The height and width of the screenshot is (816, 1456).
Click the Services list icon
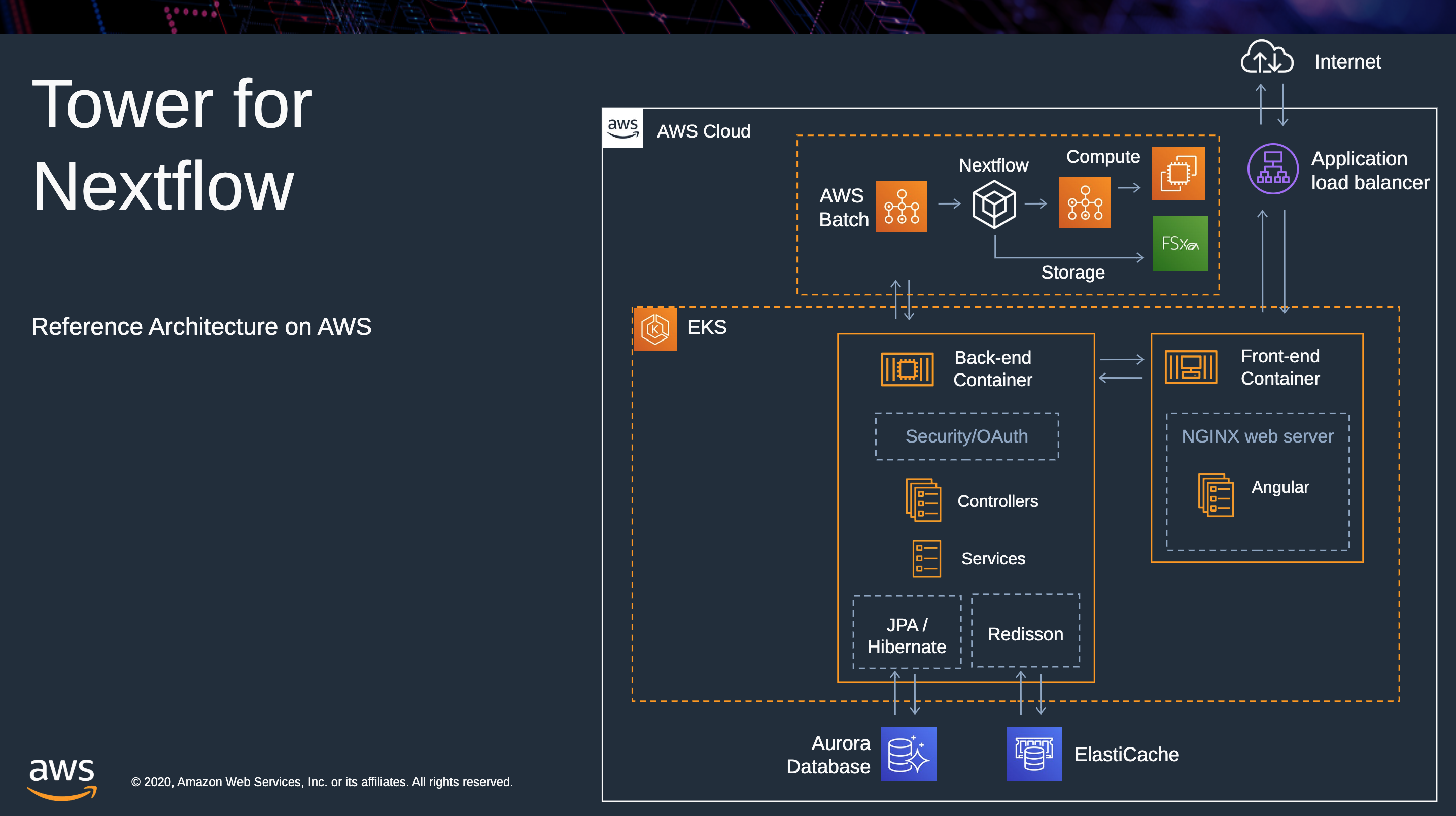[926, 559]
